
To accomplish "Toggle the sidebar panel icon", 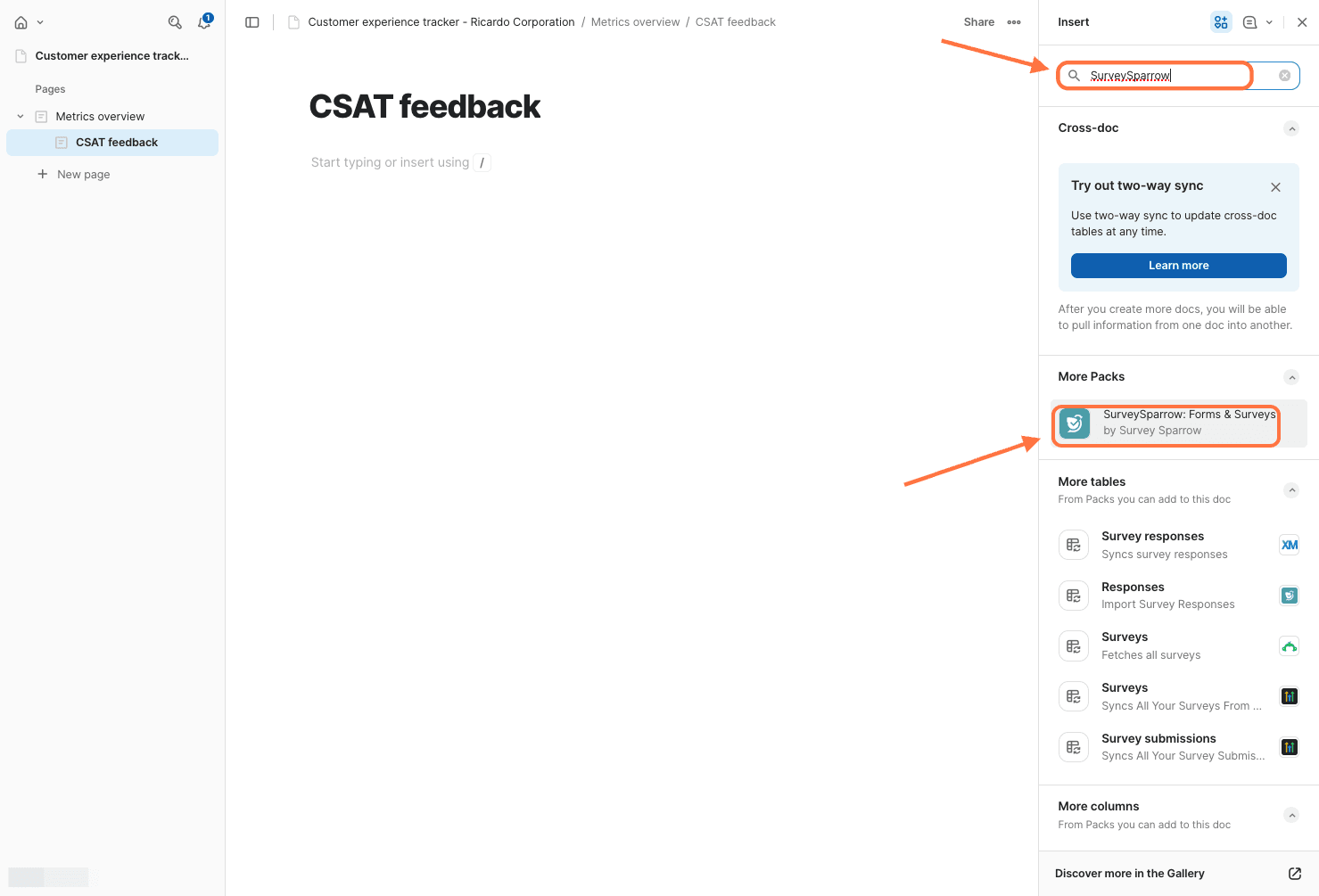I will (252, 22).
